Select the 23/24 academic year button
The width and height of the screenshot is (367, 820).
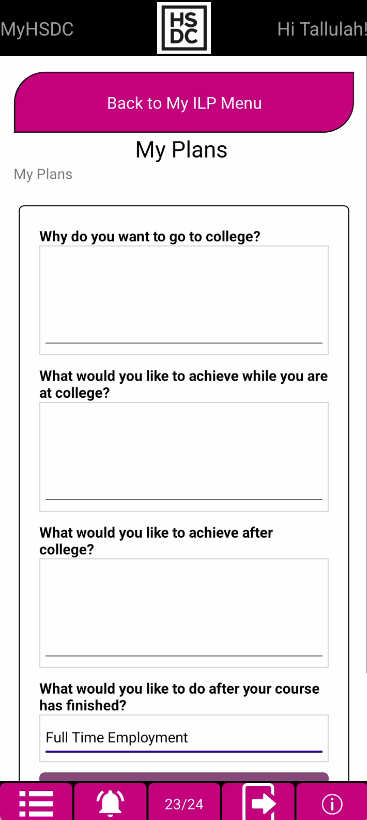[184, 802]
